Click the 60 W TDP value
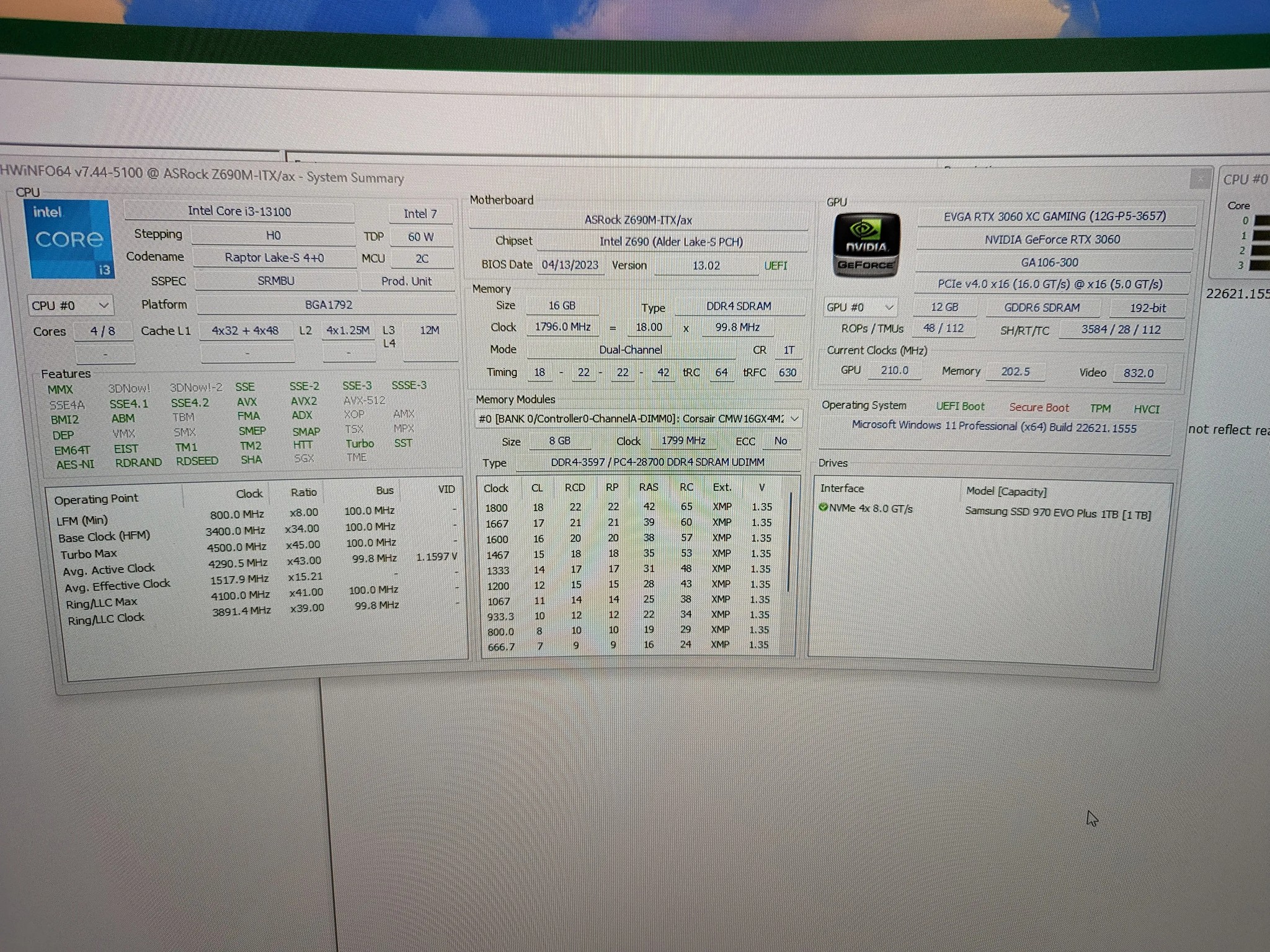 pos(421,237)
